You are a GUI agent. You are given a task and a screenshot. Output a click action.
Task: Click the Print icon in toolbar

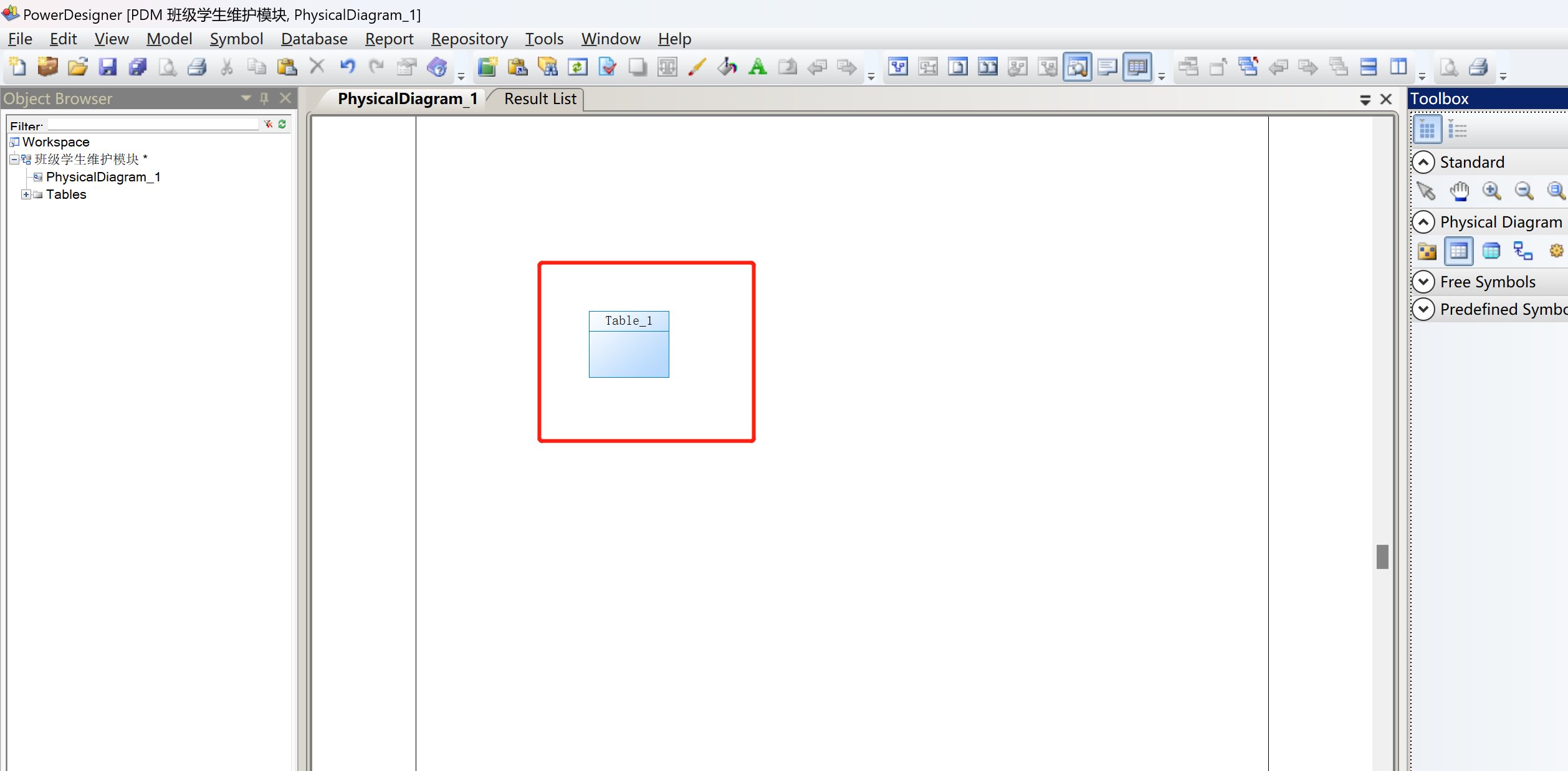click(198, 67)
